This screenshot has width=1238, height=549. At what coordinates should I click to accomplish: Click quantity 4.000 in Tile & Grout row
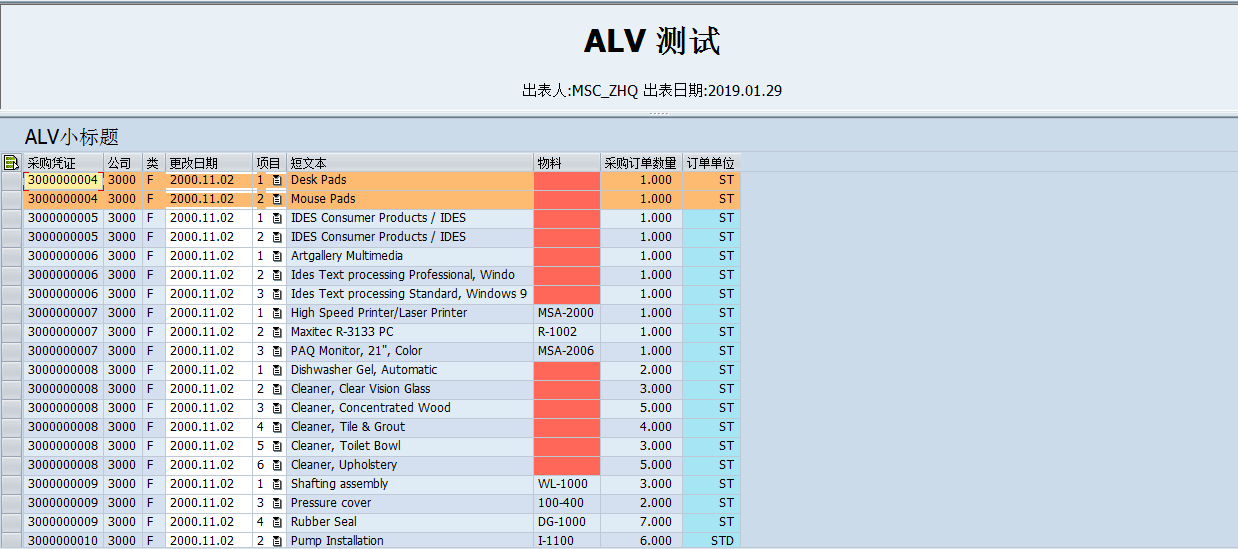pyautogui.click(x=641, y=427)
